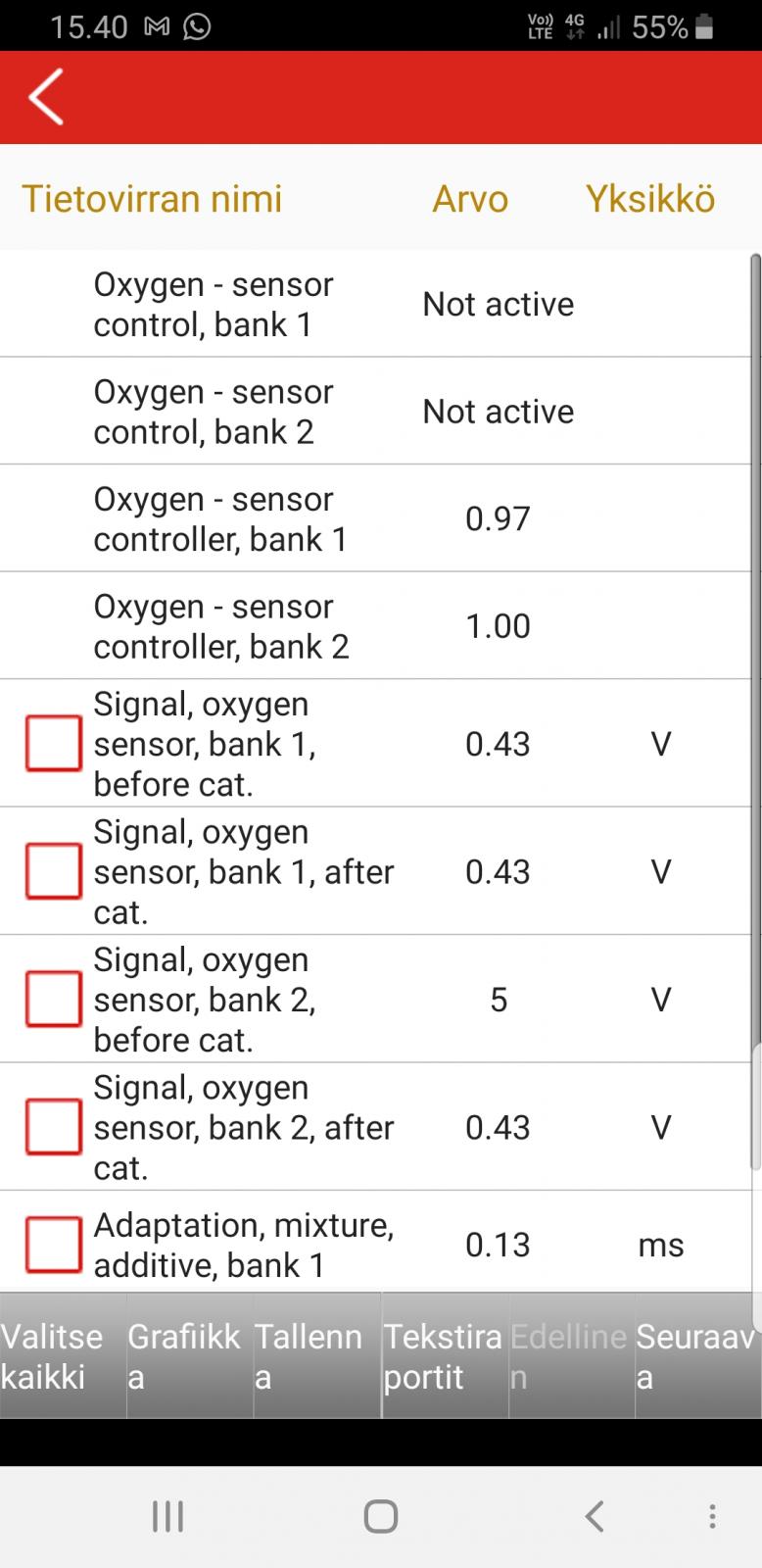Check Signal oxygen sensor bank 1 before cat.
Screen dimensions: 762x1568
click(x=53, y=743)
